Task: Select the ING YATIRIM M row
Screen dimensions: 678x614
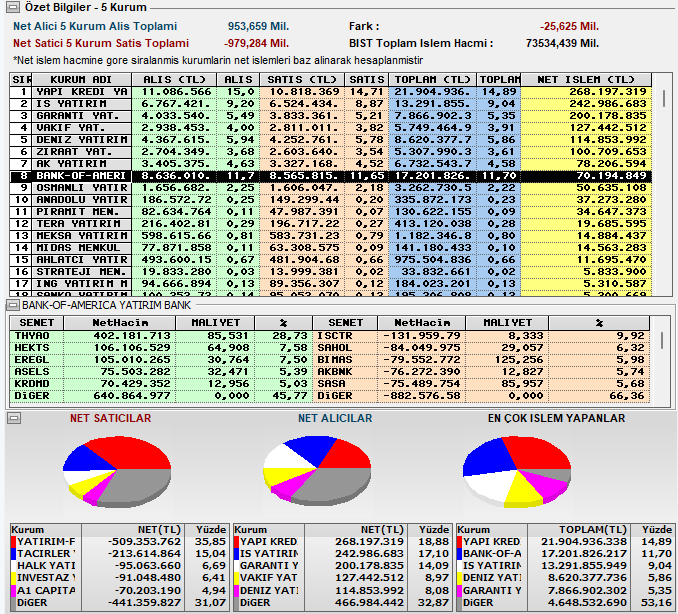Action: coord(331,284)
